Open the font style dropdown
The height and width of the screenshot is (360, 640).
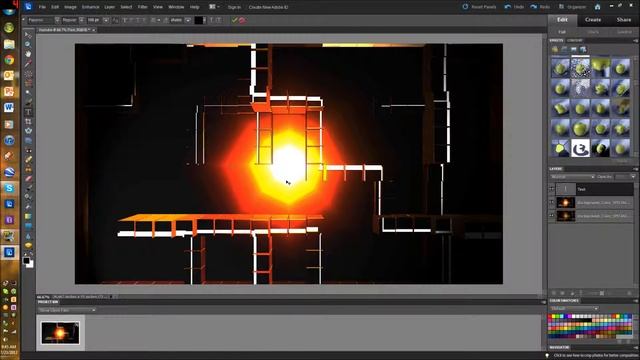[82, 20]
